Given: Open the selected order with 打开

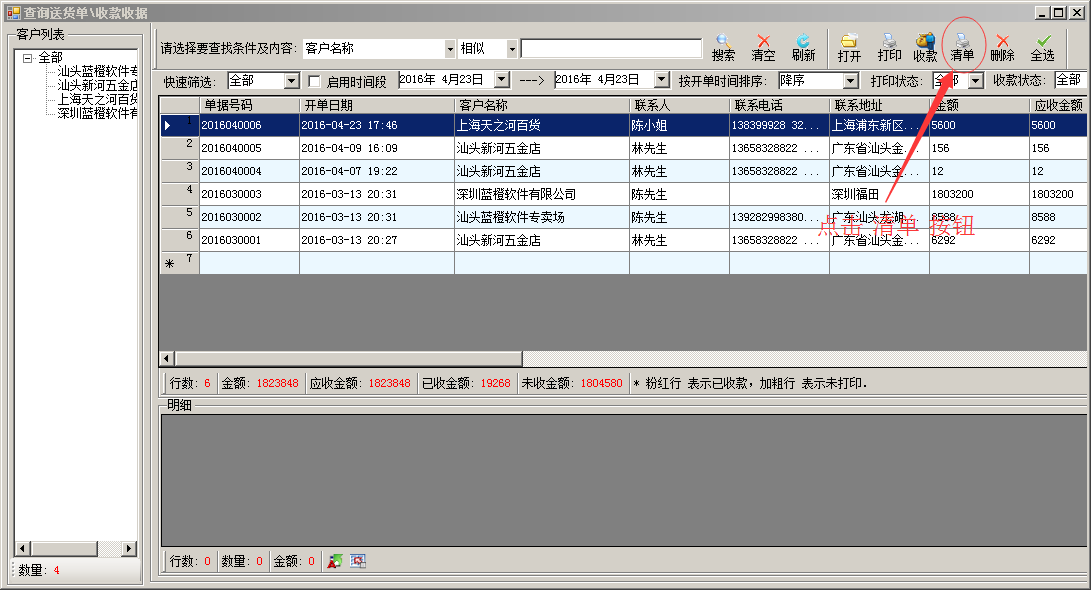Looking at the screenshot, I should (849, 47).
